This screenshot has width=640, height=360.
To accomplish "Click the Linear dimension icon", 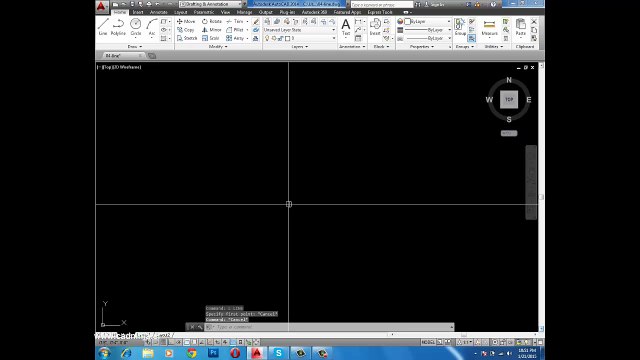I will 358,21.
